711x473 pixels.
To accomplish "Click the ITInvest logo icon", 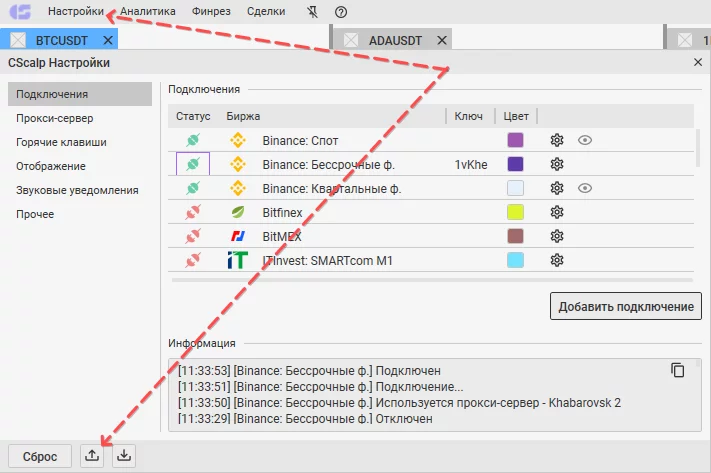I will 238,260.
